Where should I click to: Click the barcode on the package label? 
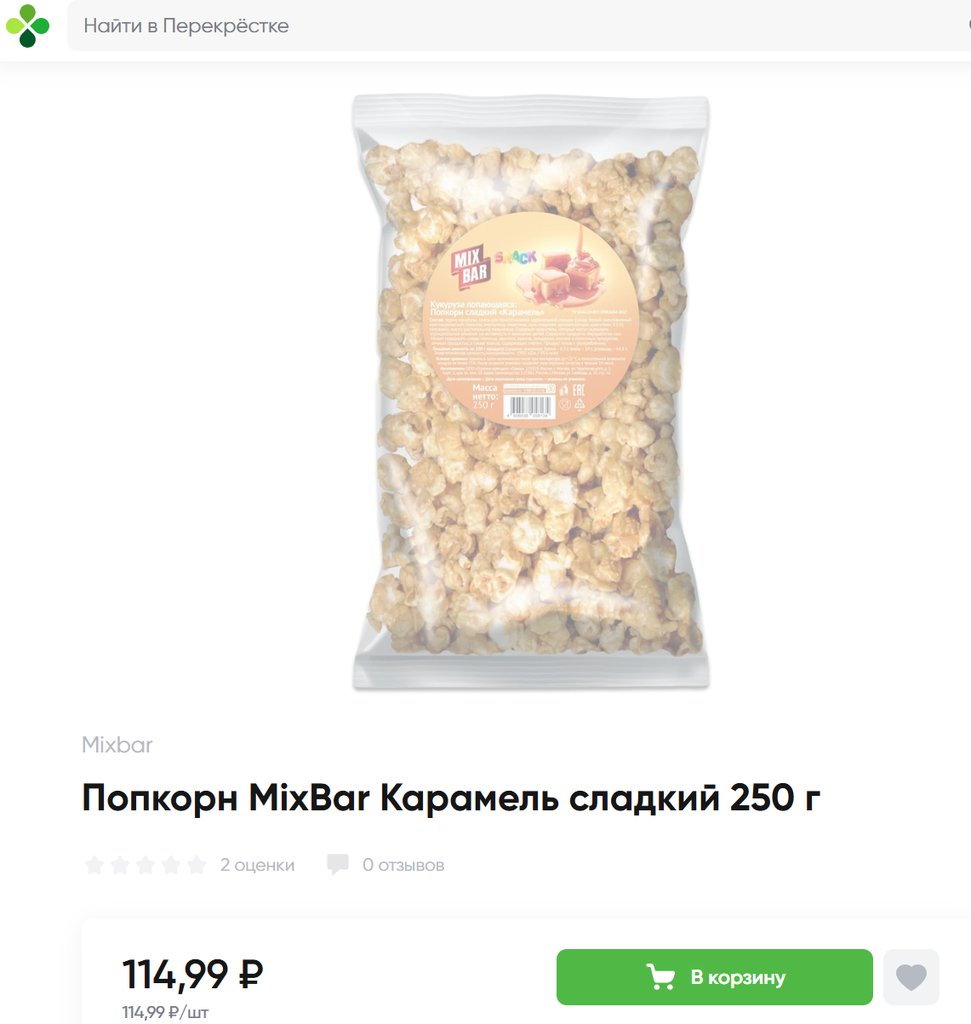(529, 407)
